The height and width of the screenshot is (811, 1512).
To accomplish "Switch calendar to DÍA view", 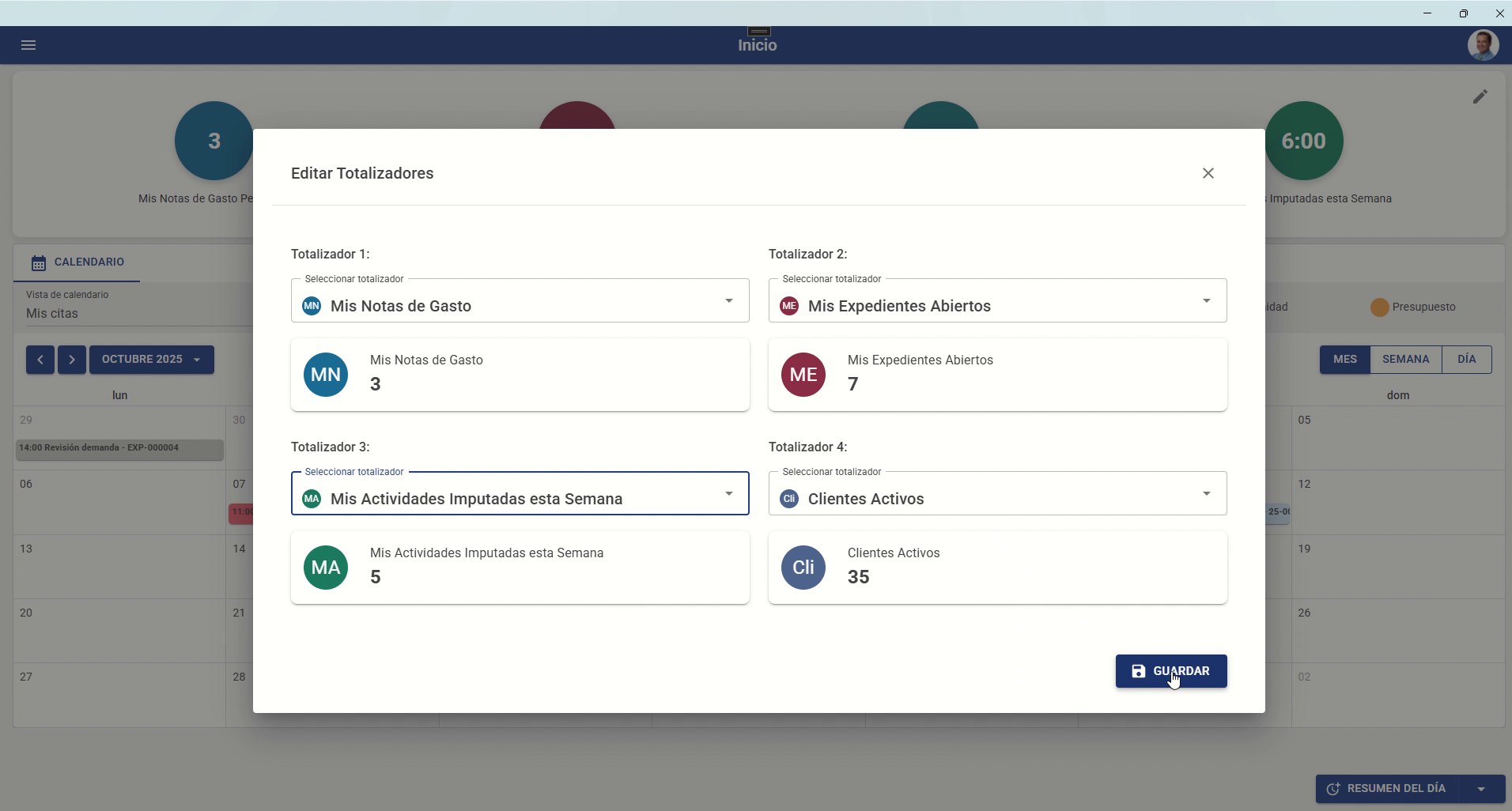I will click(1466, 360).
